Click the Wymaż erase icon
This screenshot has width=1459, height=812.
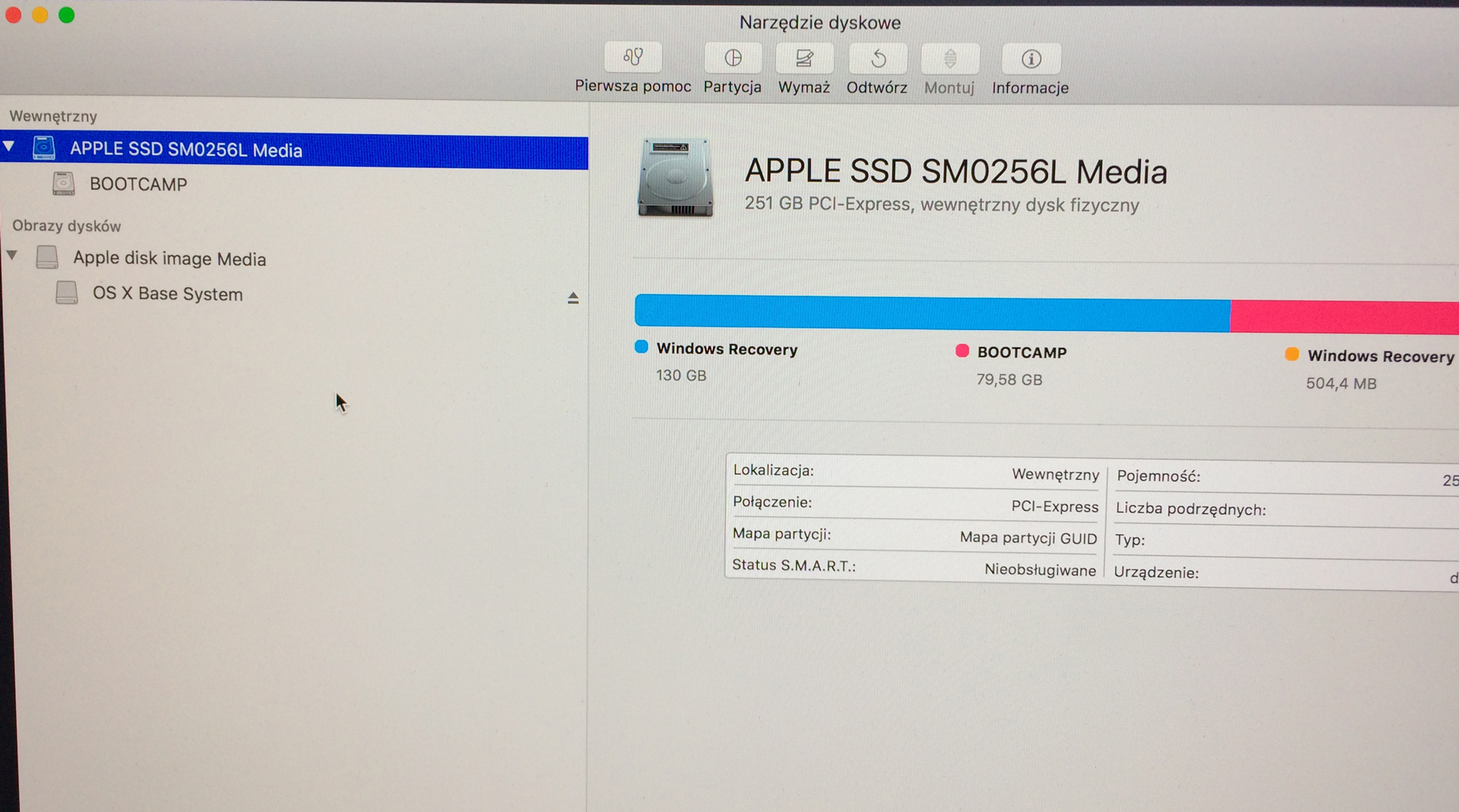point(804,58)
